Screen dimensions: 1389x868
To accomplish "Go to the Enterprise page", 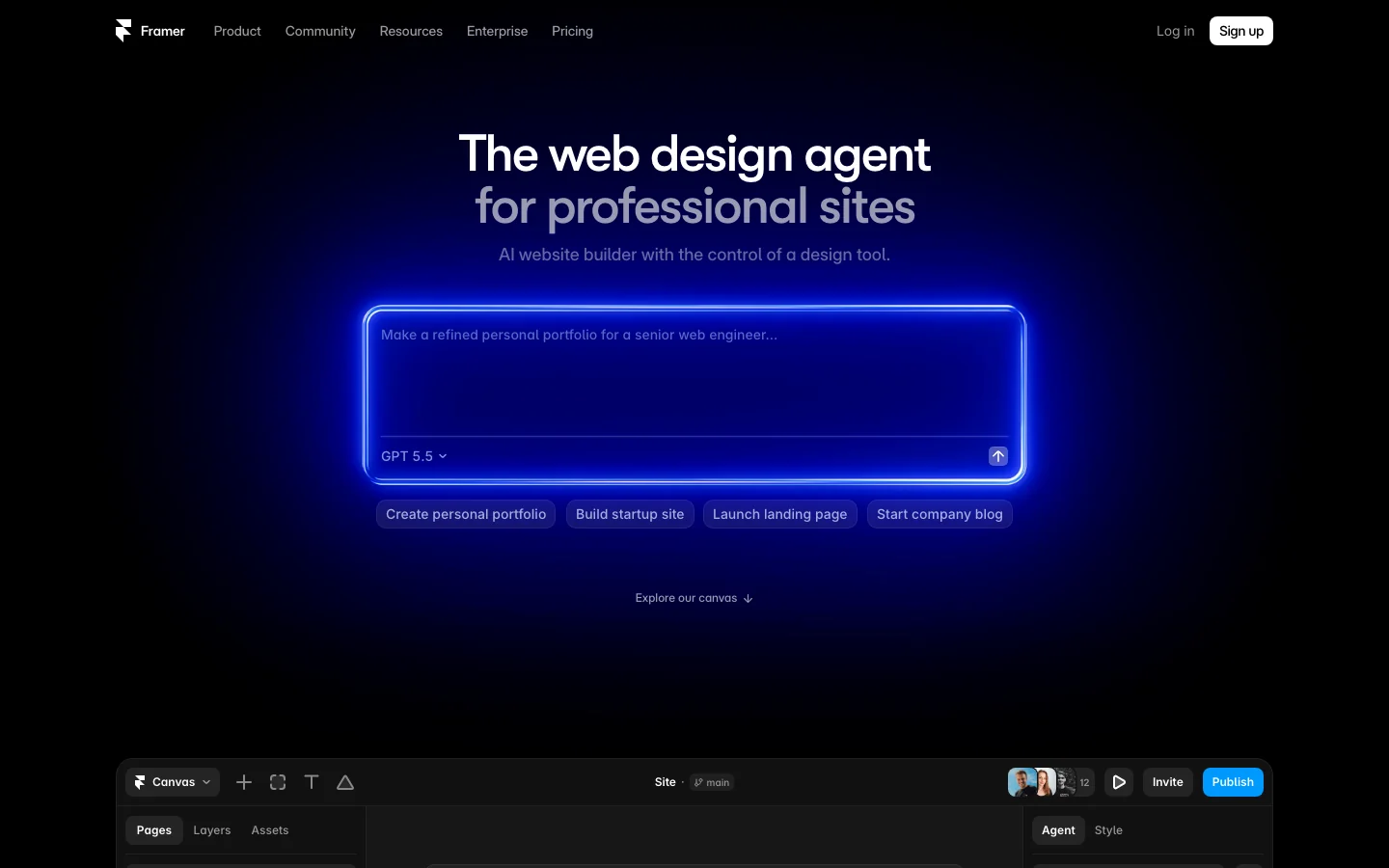I will coord(497,31).
